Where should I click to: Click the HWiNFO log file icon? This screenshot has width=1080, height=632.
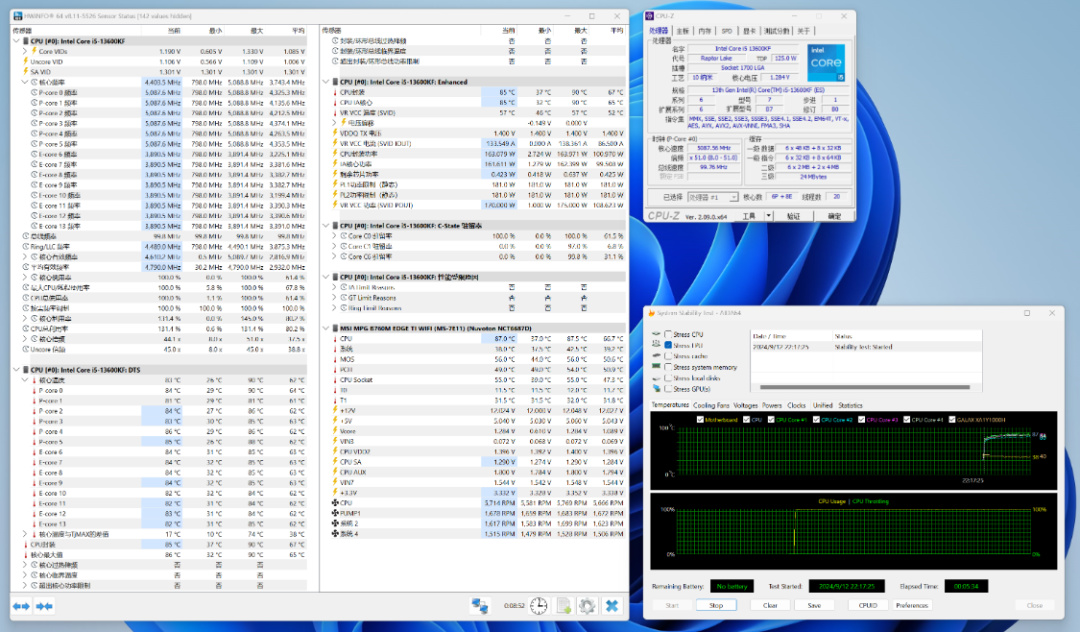pyautogui.click(x=563, y=606)
